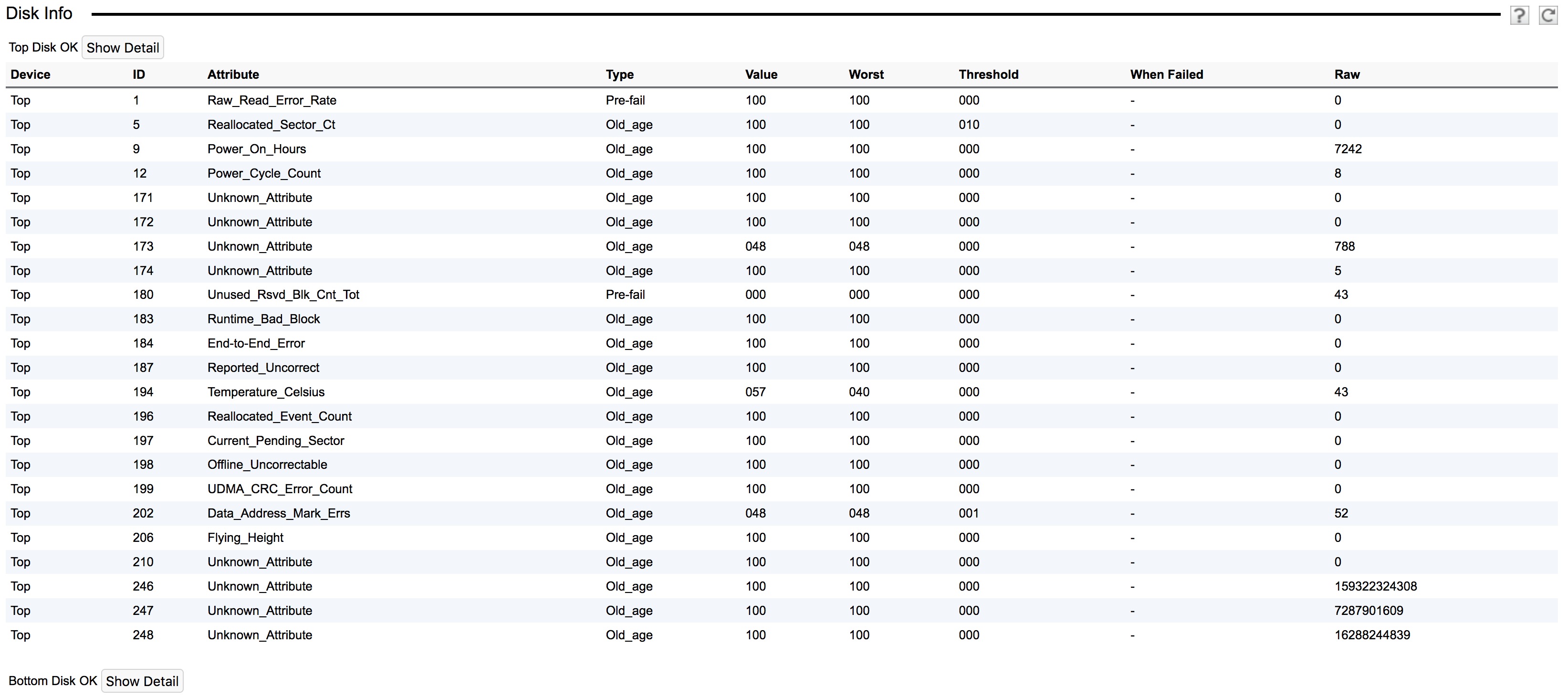
Task: Select the Runtime_Bad_Block attribute
Action: [263, 319]
